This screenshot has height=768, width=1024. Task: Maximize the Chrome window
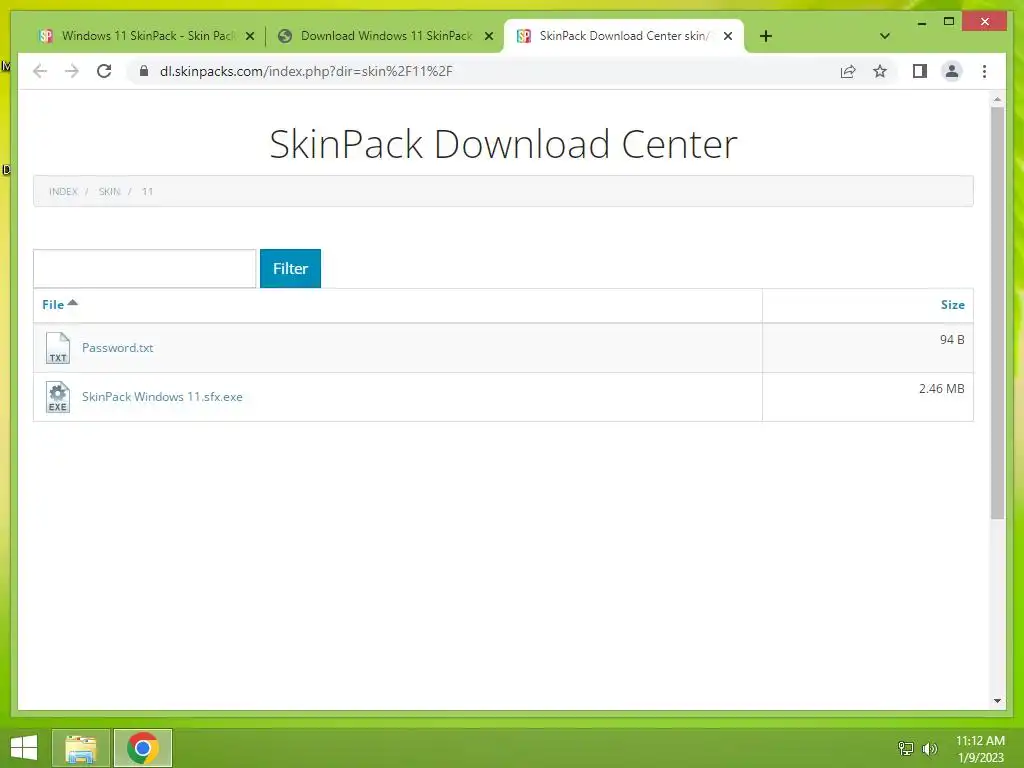(x=949, y=22)
